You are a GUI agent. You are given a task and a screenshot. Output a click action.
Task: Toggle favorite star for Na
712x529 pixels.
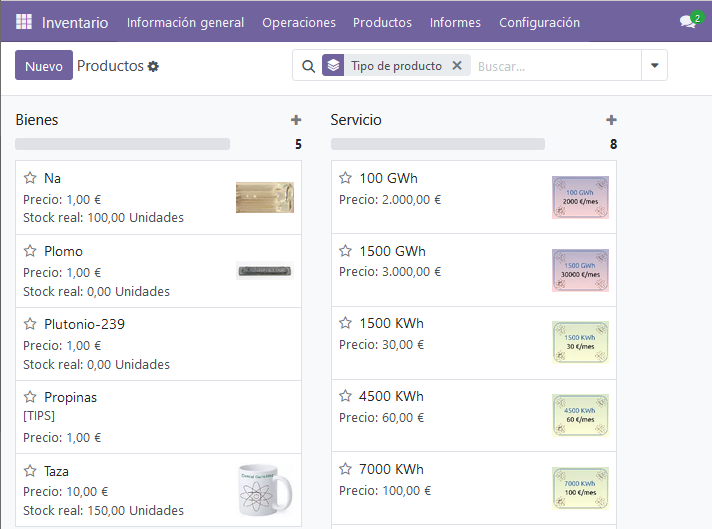30,178
